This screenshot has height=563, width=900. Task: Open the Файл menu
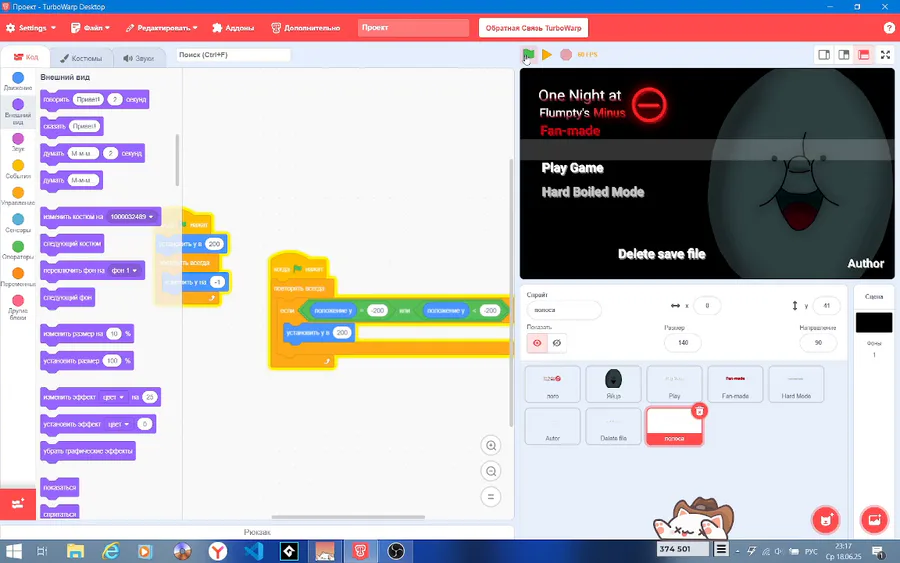coord(91,28)
